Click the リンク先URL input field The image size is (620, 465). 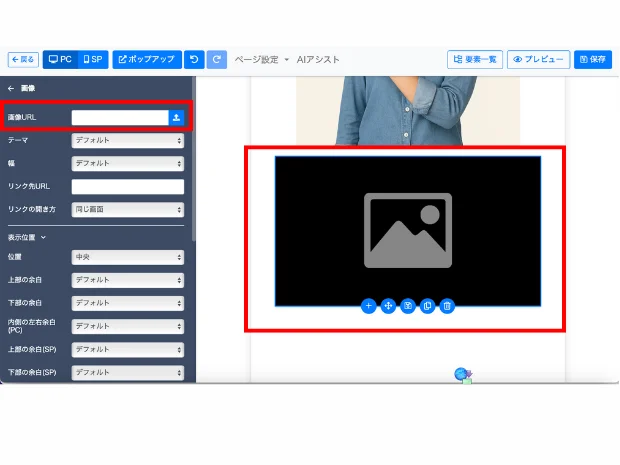[128, 186]
